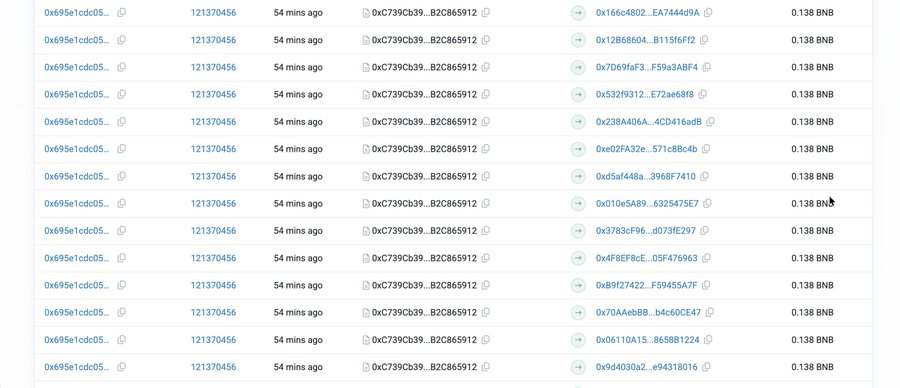Open tx hash 0x695e1cdc05... in the 0x12B68604...B115f6Ff2 row
Screen dimensions: 900x388
tap(76, 40)
